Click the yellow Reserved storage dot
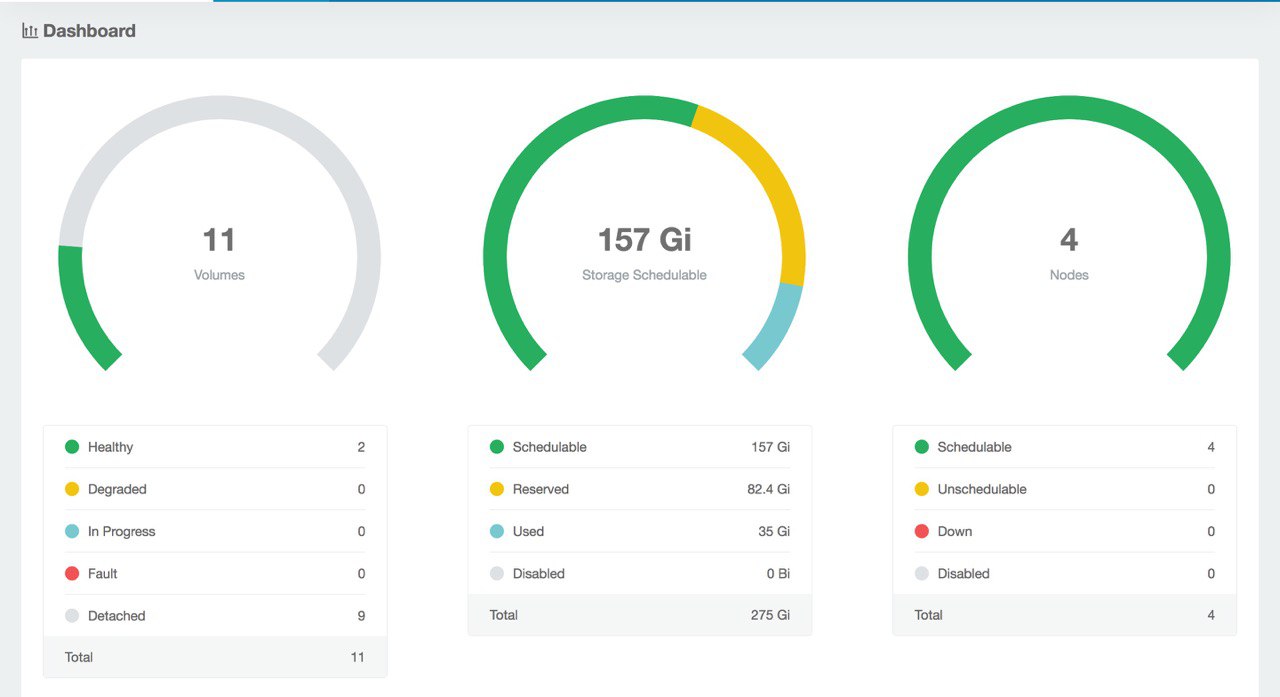The image size is (1280, 697). tap(497, 489)
